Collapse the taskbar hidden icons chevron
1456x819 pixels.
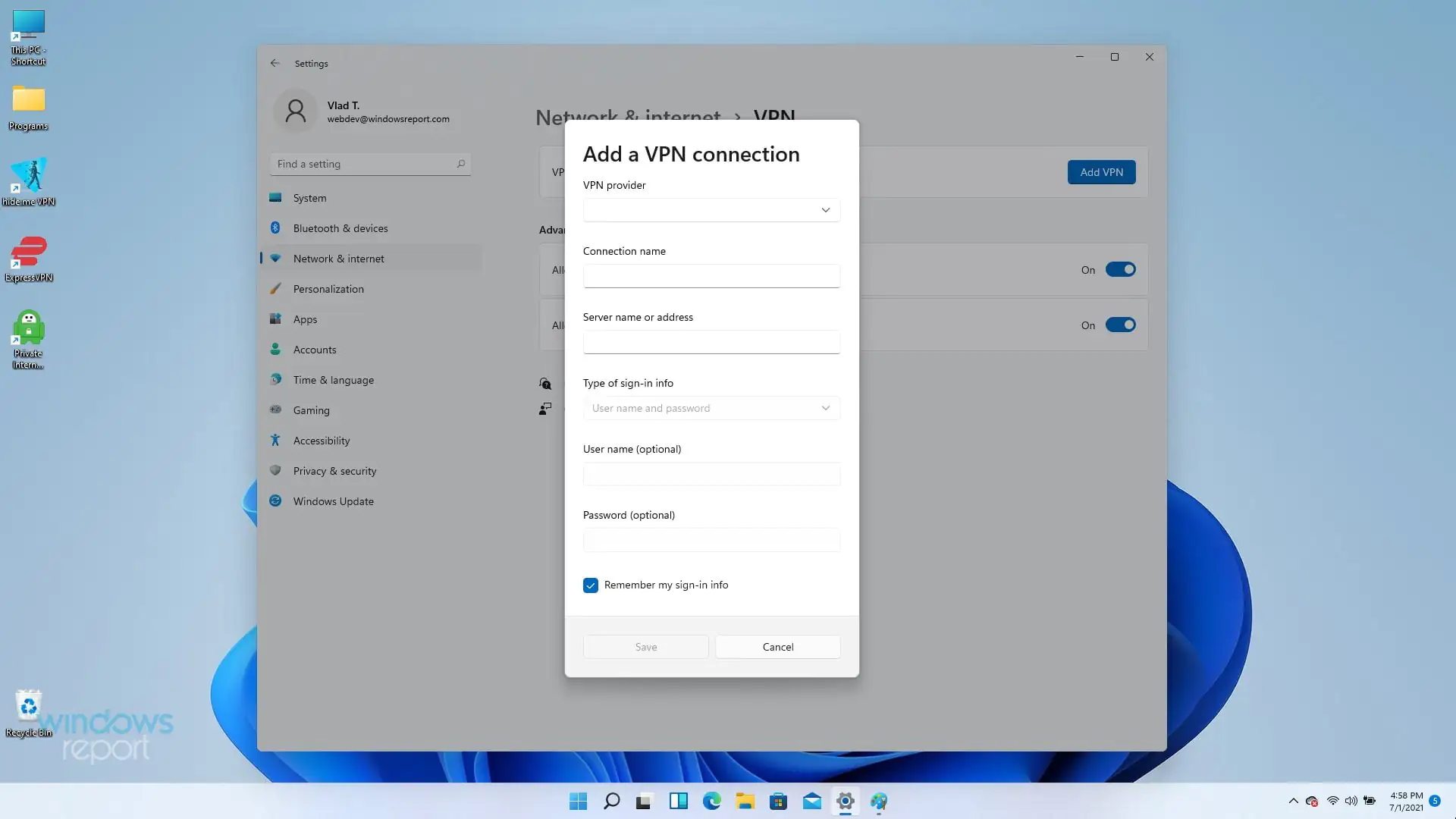pyautogui.click(x=1292, y=801)
